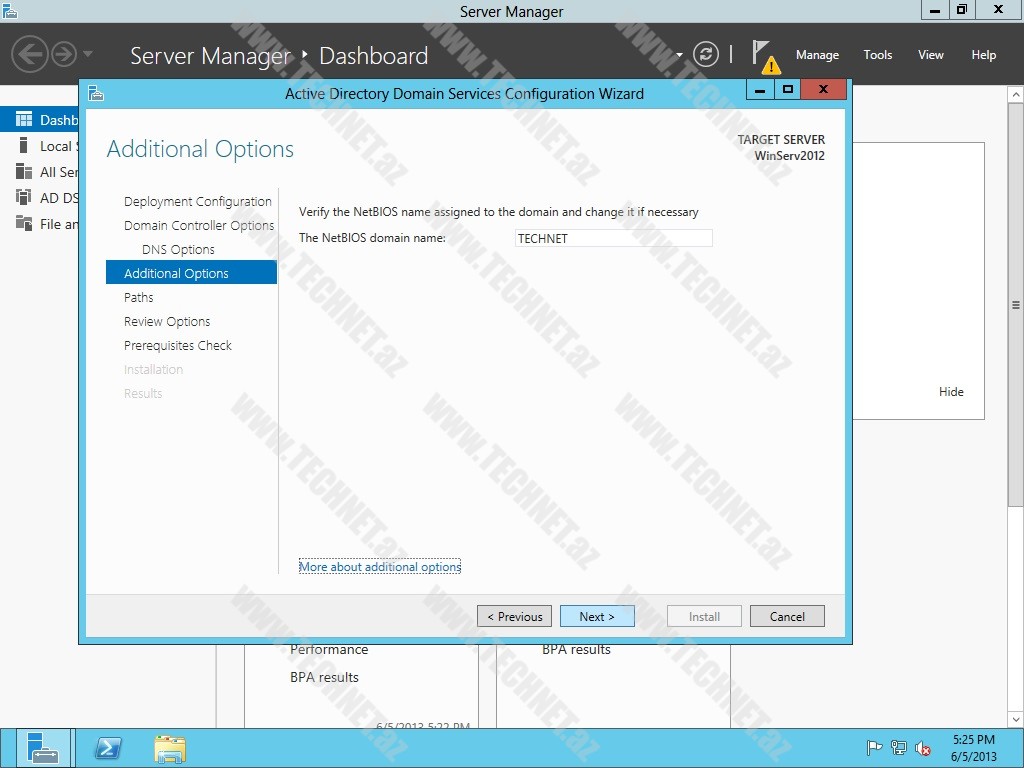The image size is (1024, 768).
Task: Select the Paths step in the wizard
Action: click(x=138, y=297)
